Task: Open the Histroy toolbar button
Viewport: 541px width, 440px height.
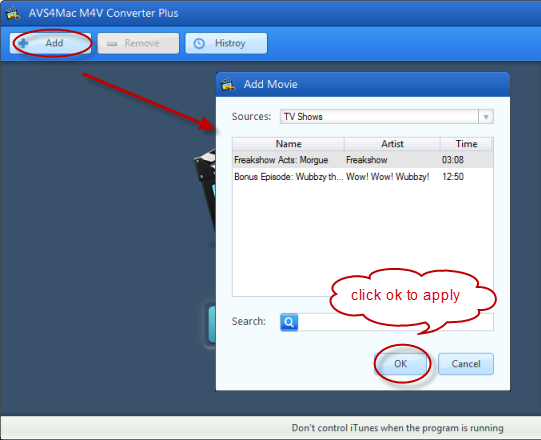Action: click(x=226, y=43)
